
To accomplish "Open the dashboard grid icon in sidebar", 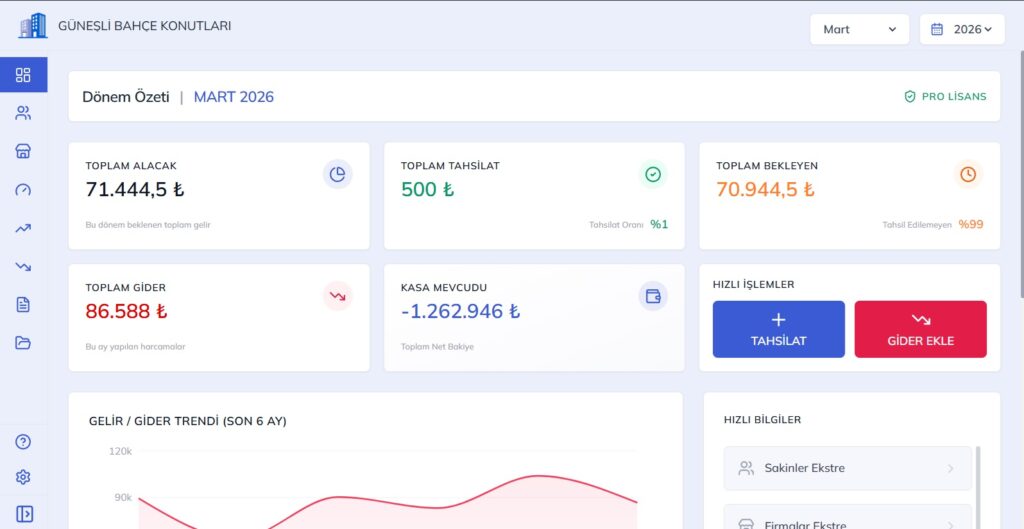I will [23, 74].
